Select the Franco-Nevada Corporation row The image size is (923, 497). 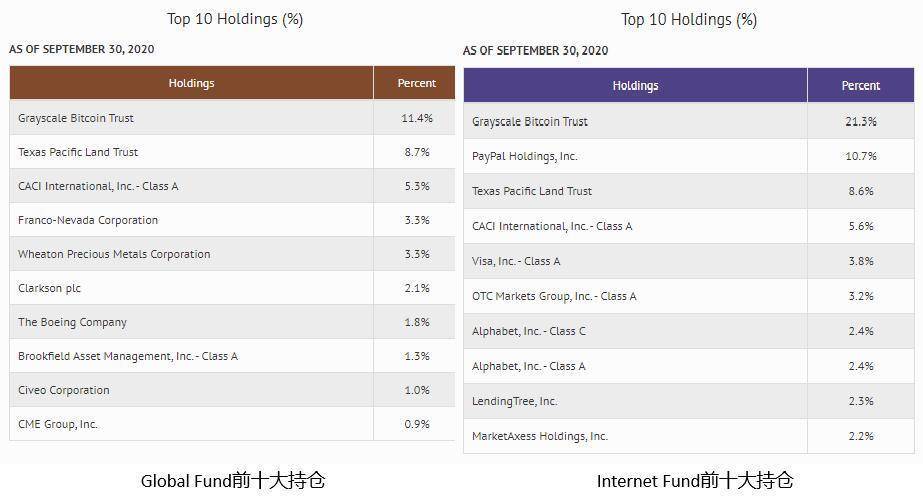coord(232,220)
